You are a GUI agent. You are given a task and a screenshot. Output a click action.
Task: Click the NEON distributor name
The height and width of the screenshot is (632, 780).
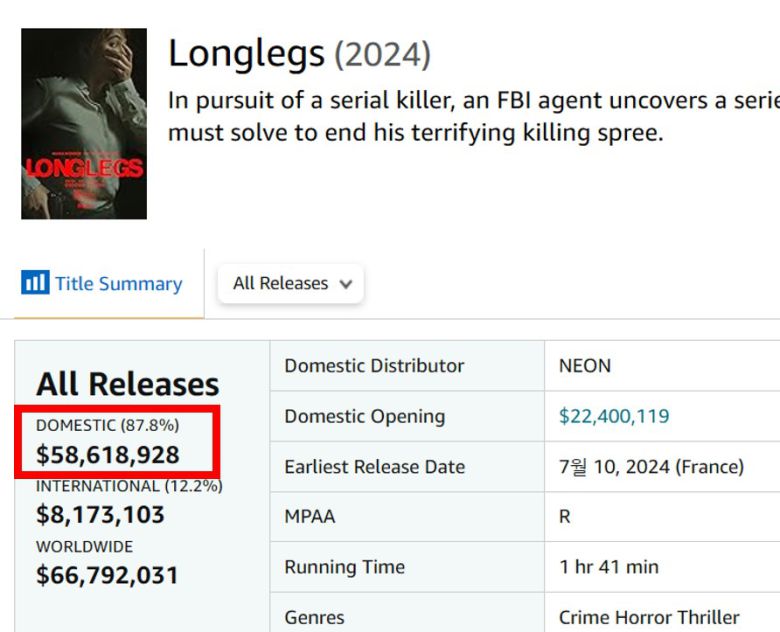585,366
